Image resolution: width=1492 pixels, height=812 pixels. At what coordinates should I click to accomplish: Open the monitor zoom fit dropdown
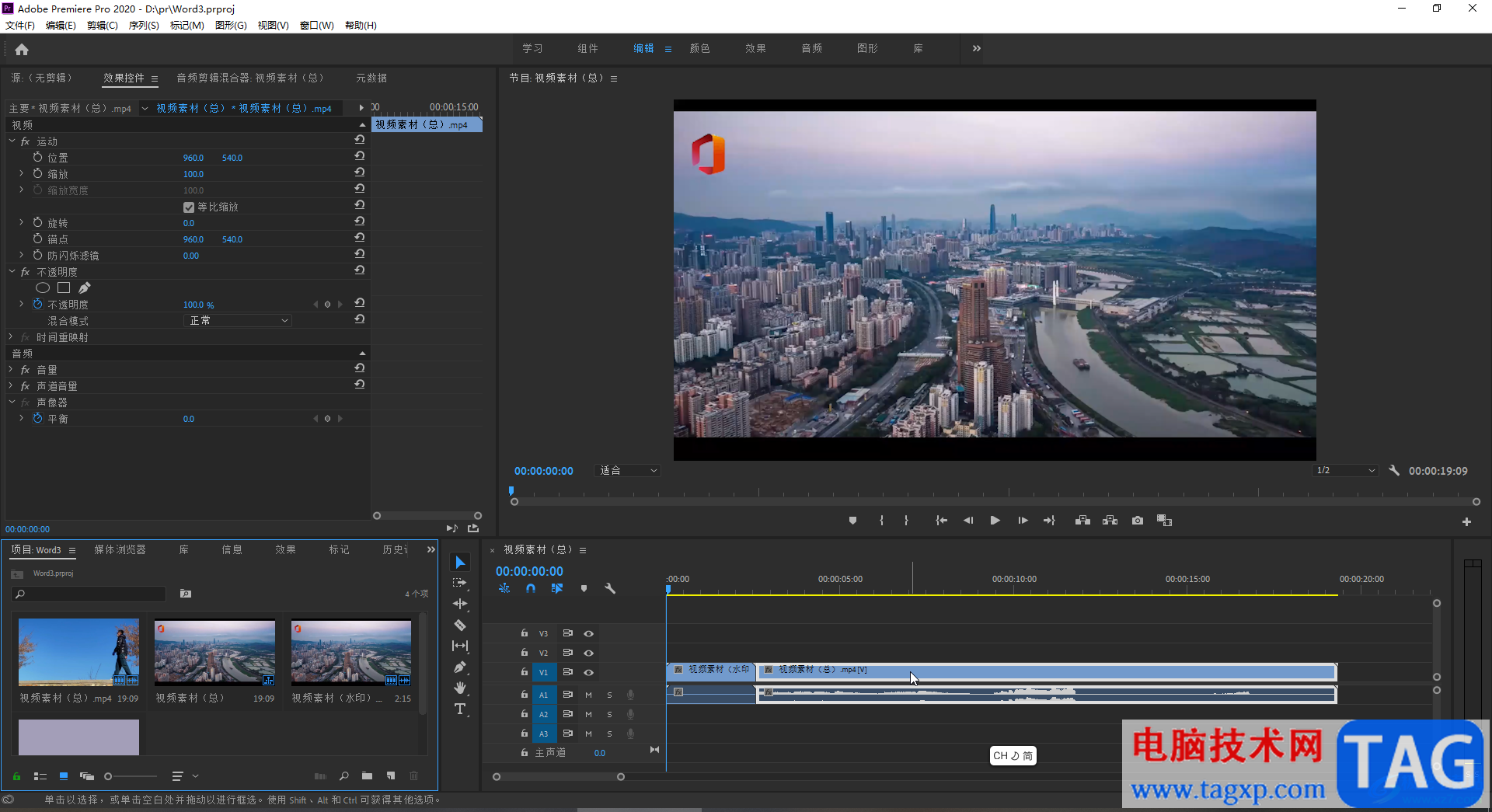[x=628, y=471]
